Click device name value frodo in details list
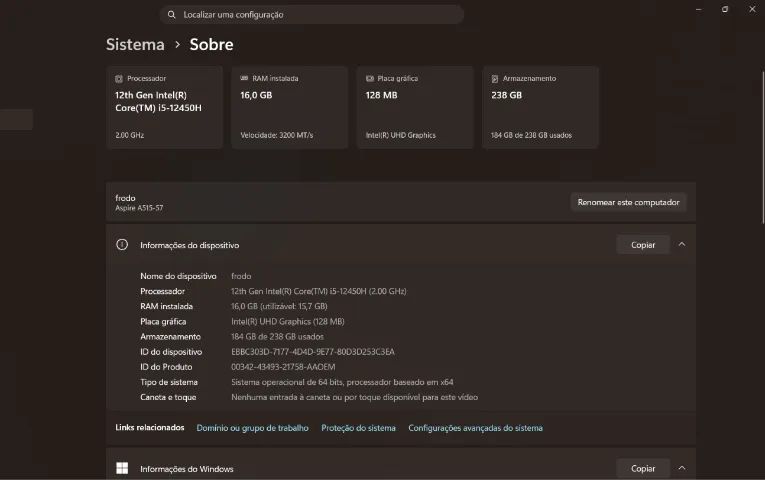This screenshot has height=480, width=765. [x=241, y=276]
